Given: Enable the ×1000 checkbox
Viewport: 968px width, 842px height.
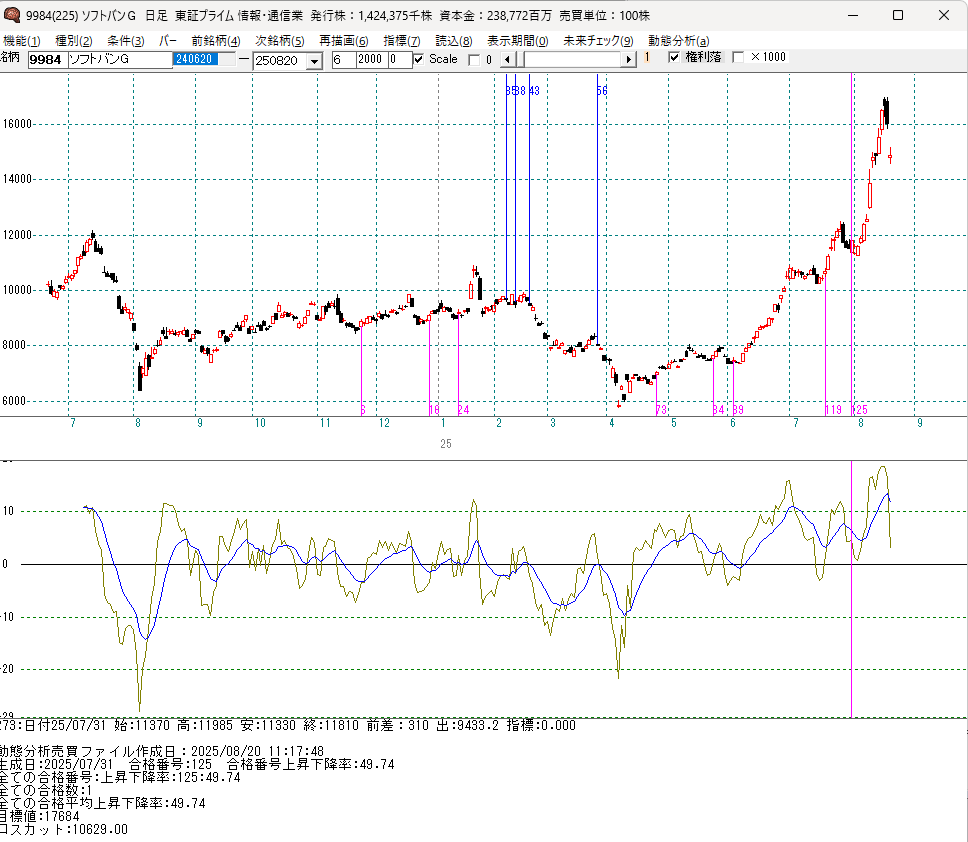Looking at the screenshot, I should [739, 58].
